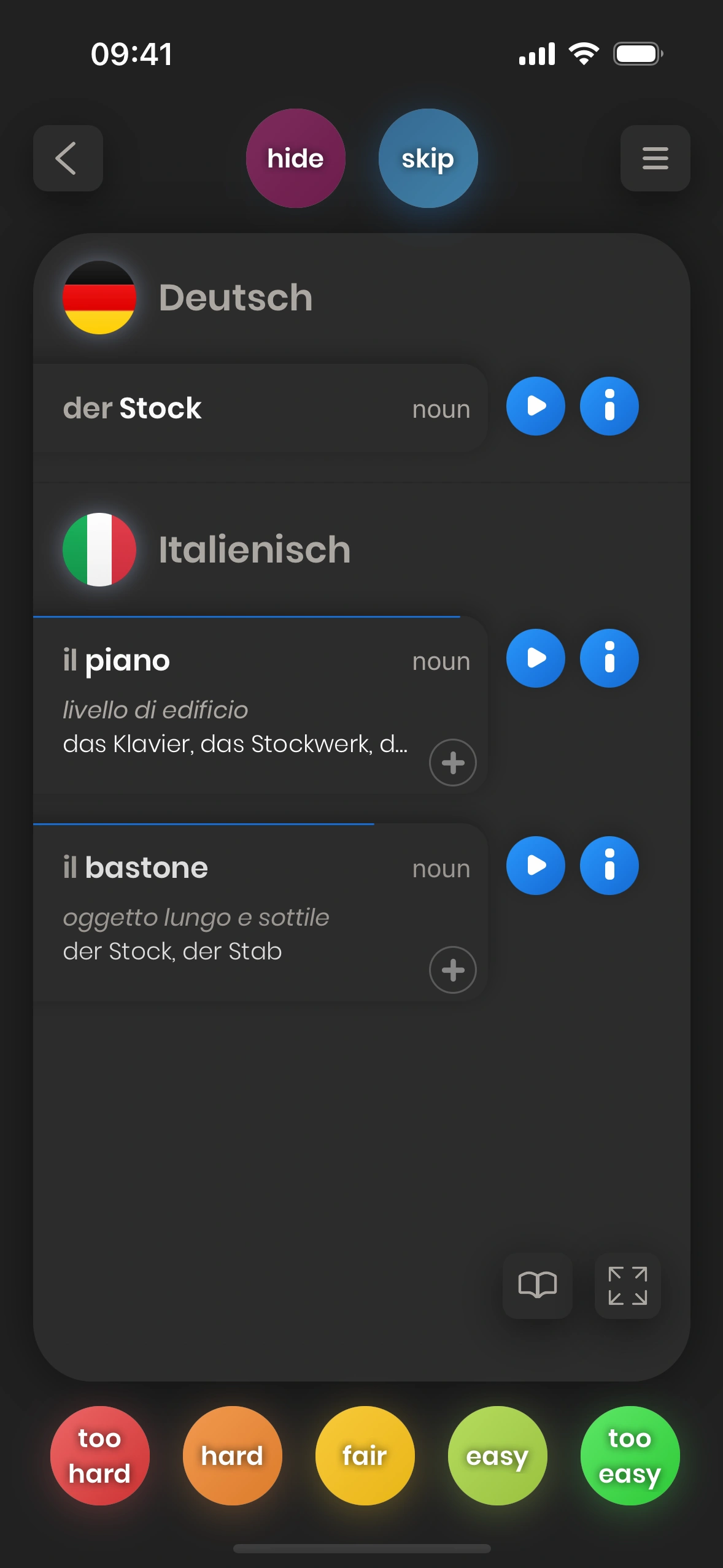Image resolution: width=723 pixels, height=1568 pixels.
Task: Open the book dictionary icon
Action: pos(537,1285)
